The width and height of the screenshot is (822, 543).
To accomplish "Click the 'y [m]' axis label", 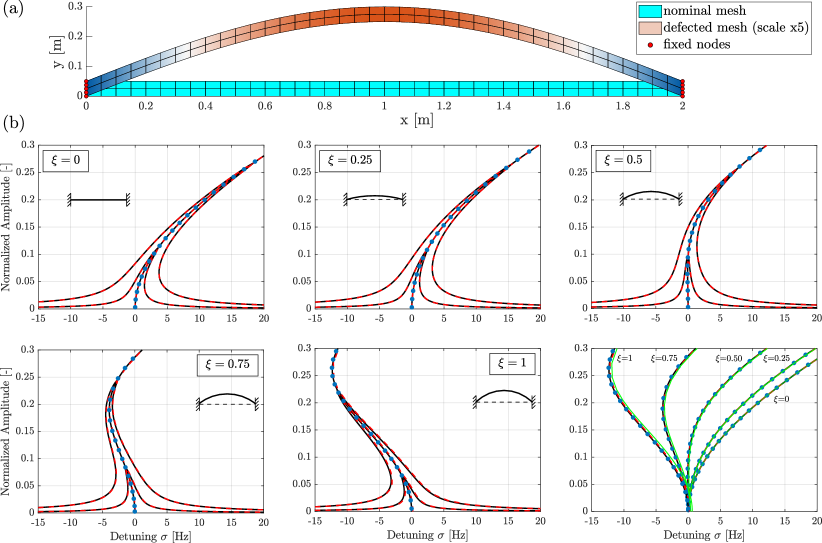I will coord(59,51).
